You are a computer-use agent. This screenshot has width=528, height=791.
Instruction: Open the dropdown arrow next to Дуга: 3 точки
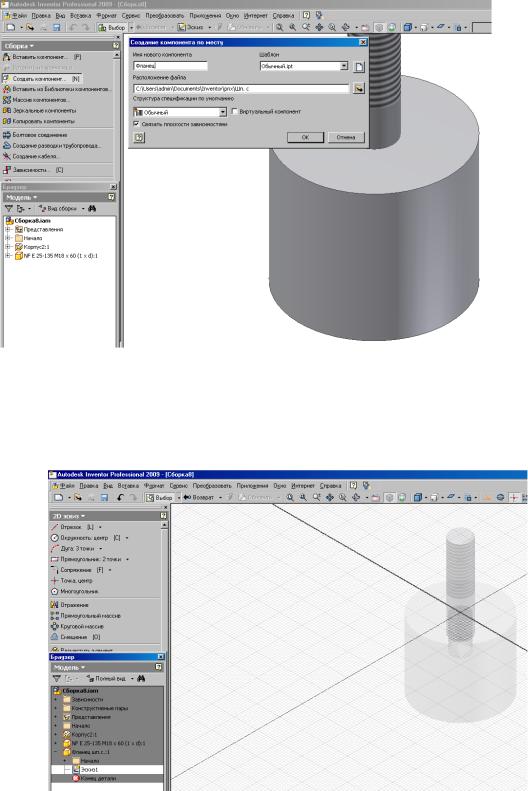[x=100, y=548]
